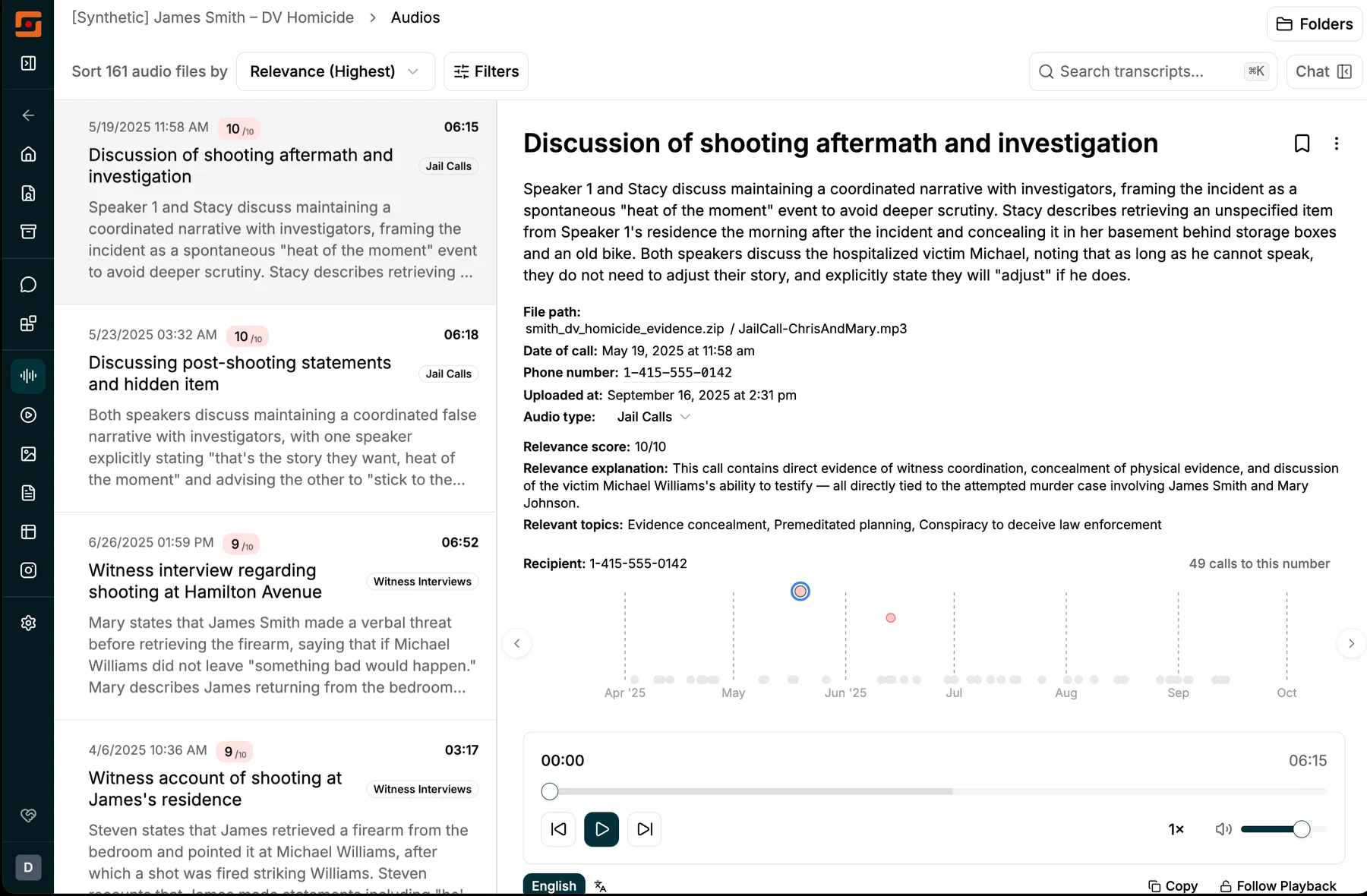1367x896 pixels.
Task: Click the heart handshake icon in sidebar
Action: point(28,816)
